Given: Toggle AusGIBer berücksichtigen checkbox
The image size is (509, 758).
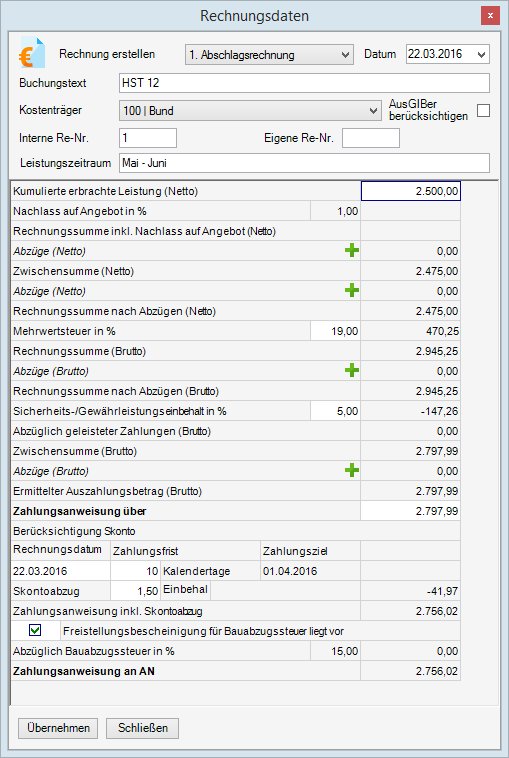Looking at the screenshot, I should (x=483, y=111).
